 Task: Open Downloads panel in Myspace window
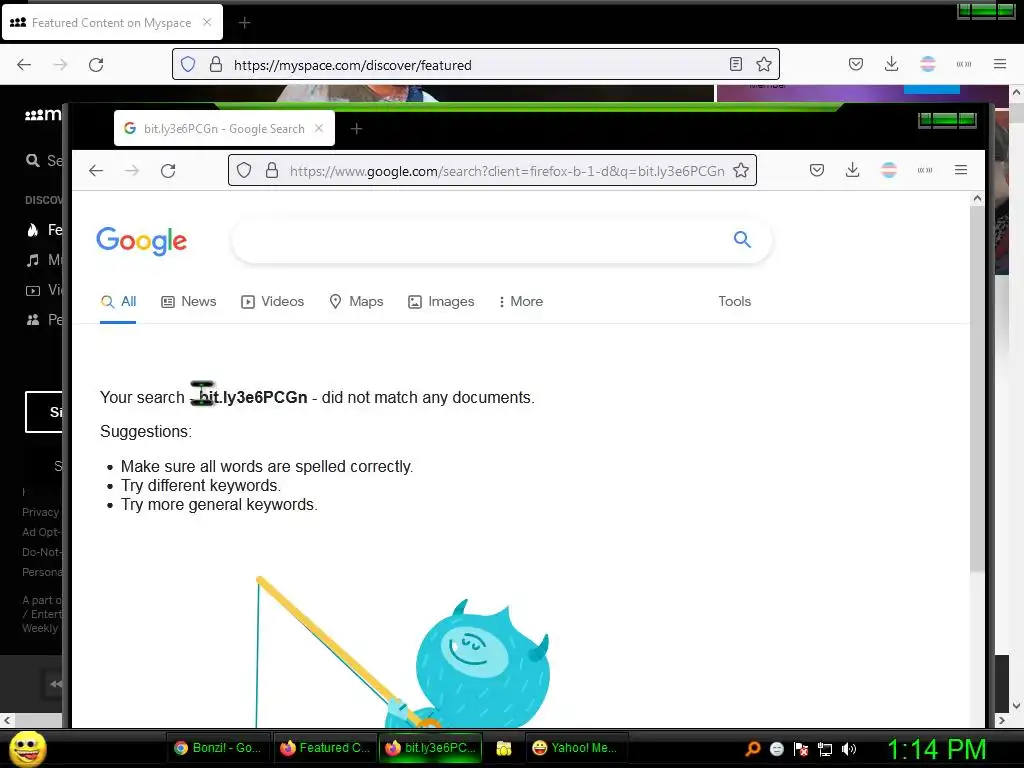point(891,64)
